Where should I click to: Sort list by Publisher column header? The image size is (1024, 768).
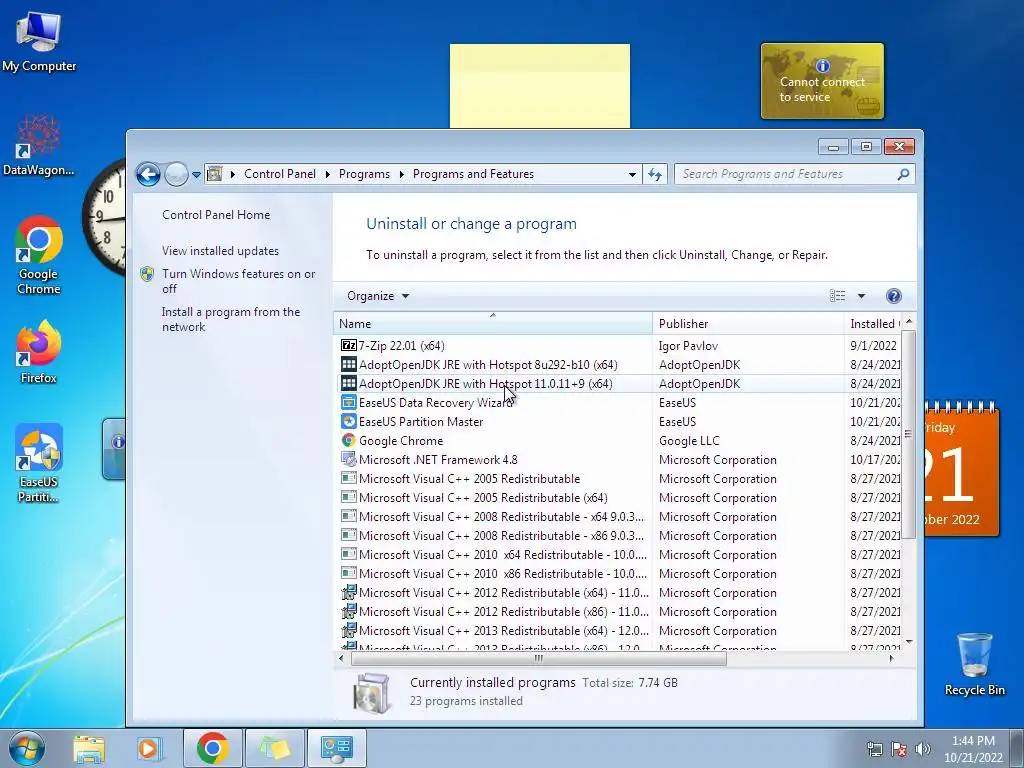(748, 323)
